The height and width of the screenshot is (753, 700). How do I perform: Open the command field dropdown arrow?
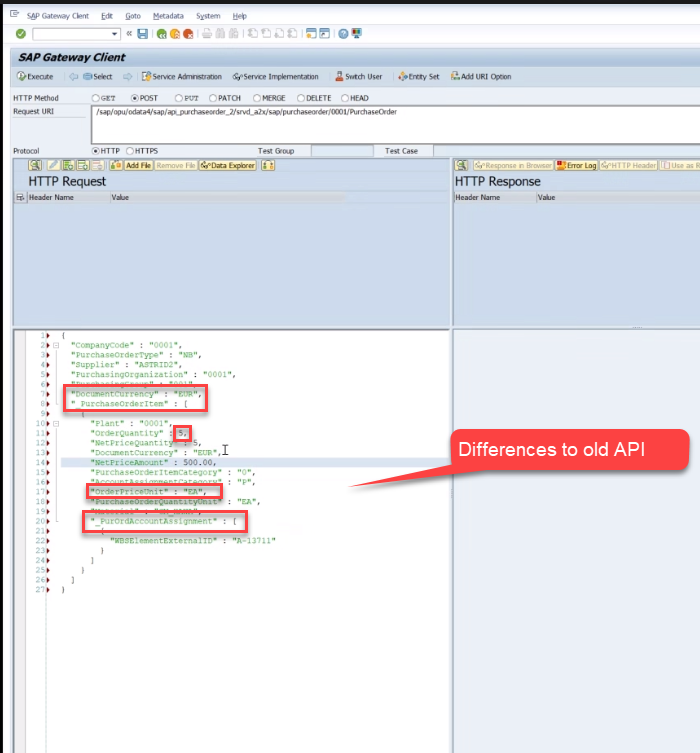114,34
